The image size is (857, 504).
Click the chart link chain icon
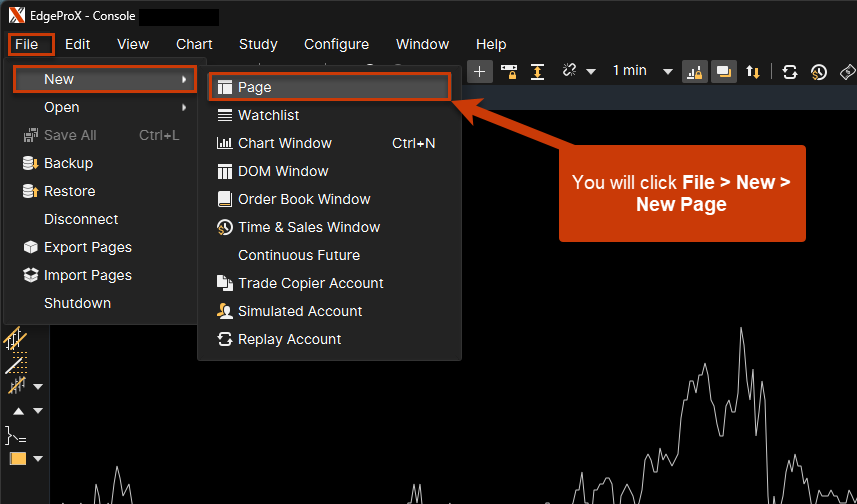[x=570, y=71]
